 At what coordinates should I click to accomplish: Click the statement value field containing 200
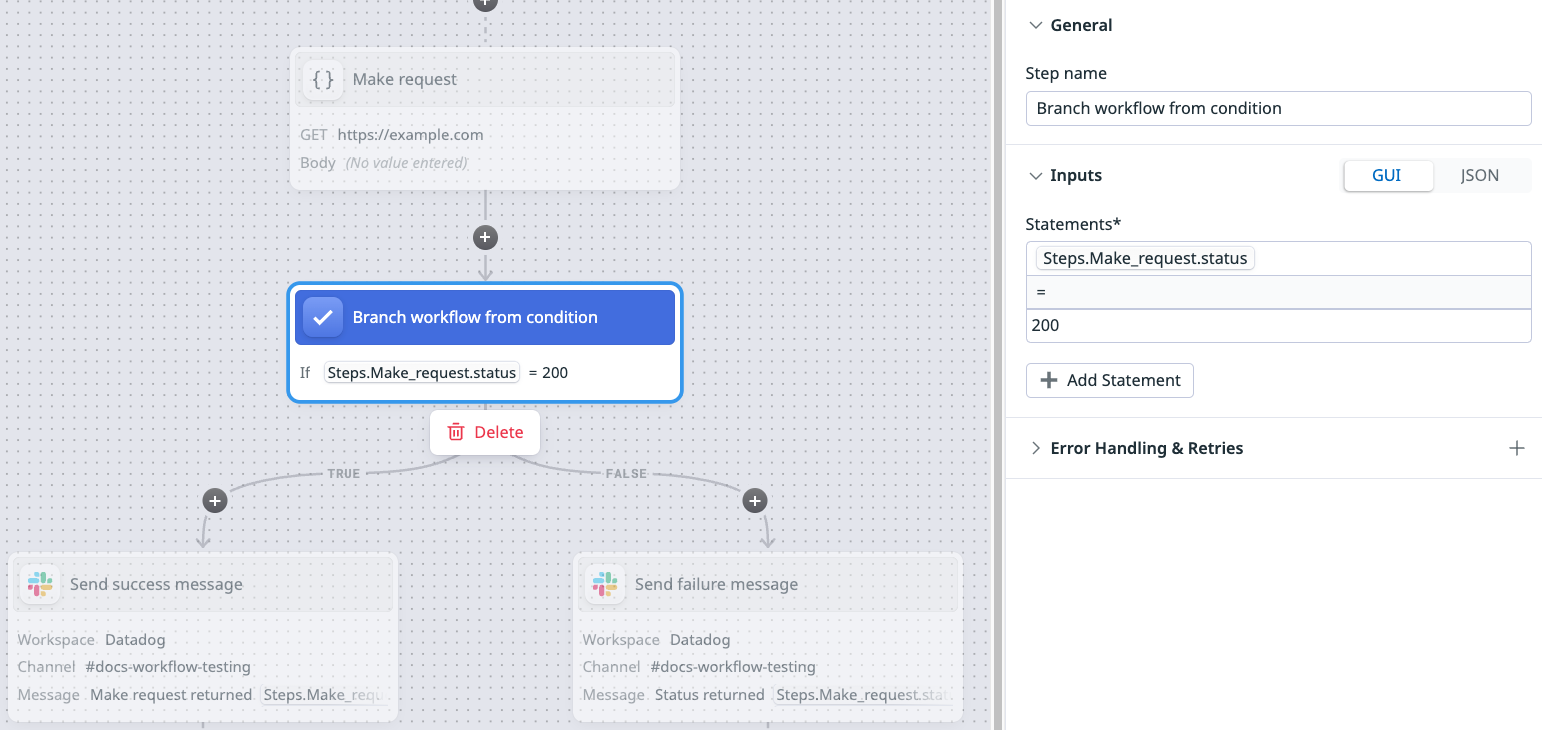(x=1278, y=326)
